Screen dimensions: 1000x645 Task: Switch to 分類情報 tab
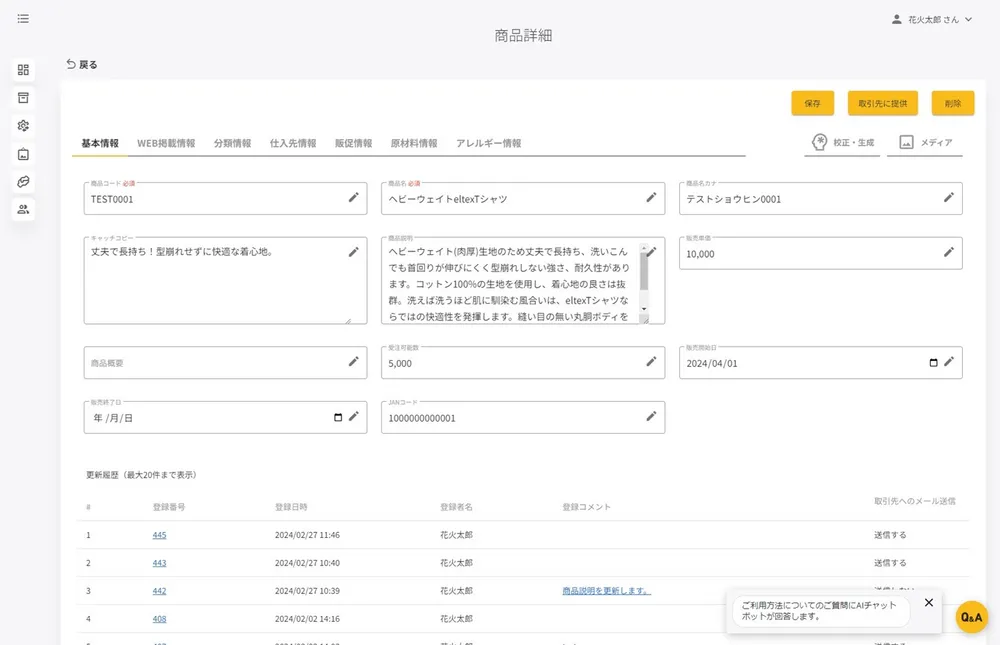232,143
